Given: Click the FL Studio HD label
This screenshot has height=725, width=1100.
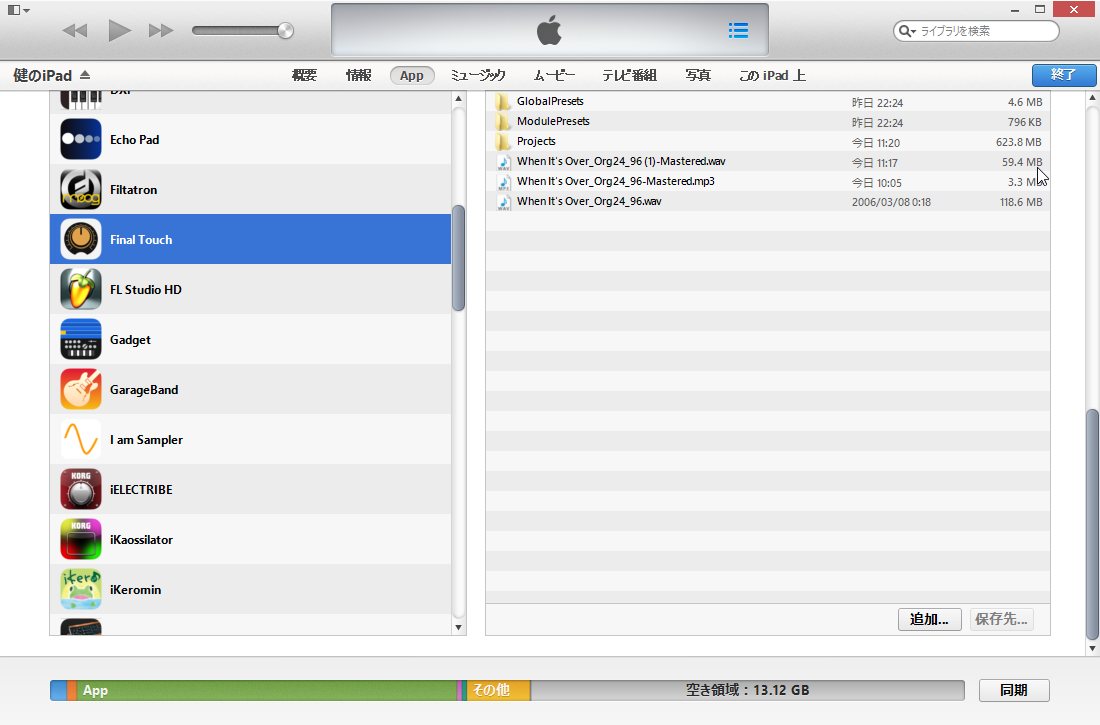Looking at the screenshot, I should (x=146, y=289).
